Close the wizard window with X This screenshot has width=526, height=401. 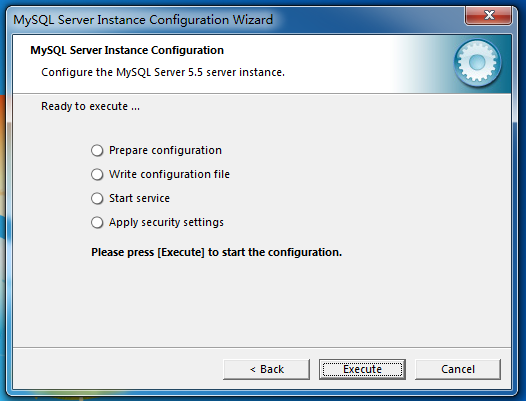[488, 15]
